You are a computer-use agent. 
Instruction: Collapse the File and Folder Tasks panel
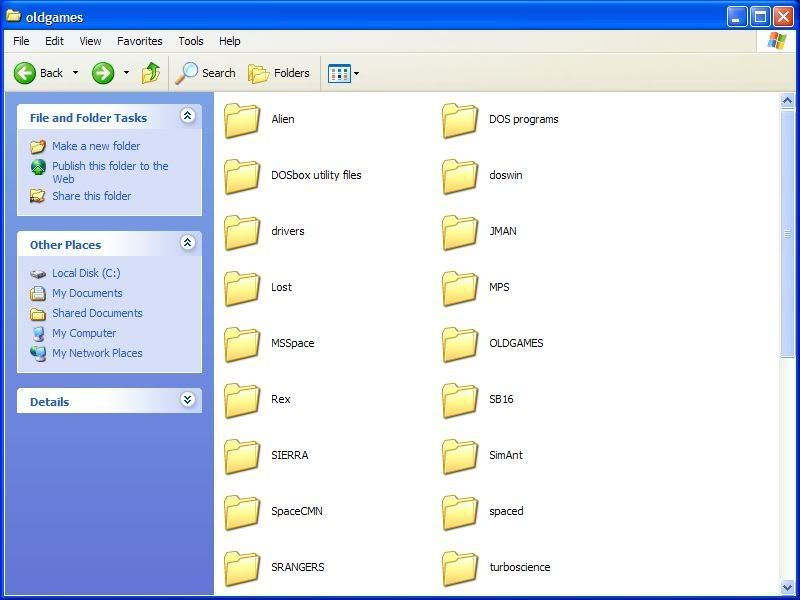pos(187,117)
